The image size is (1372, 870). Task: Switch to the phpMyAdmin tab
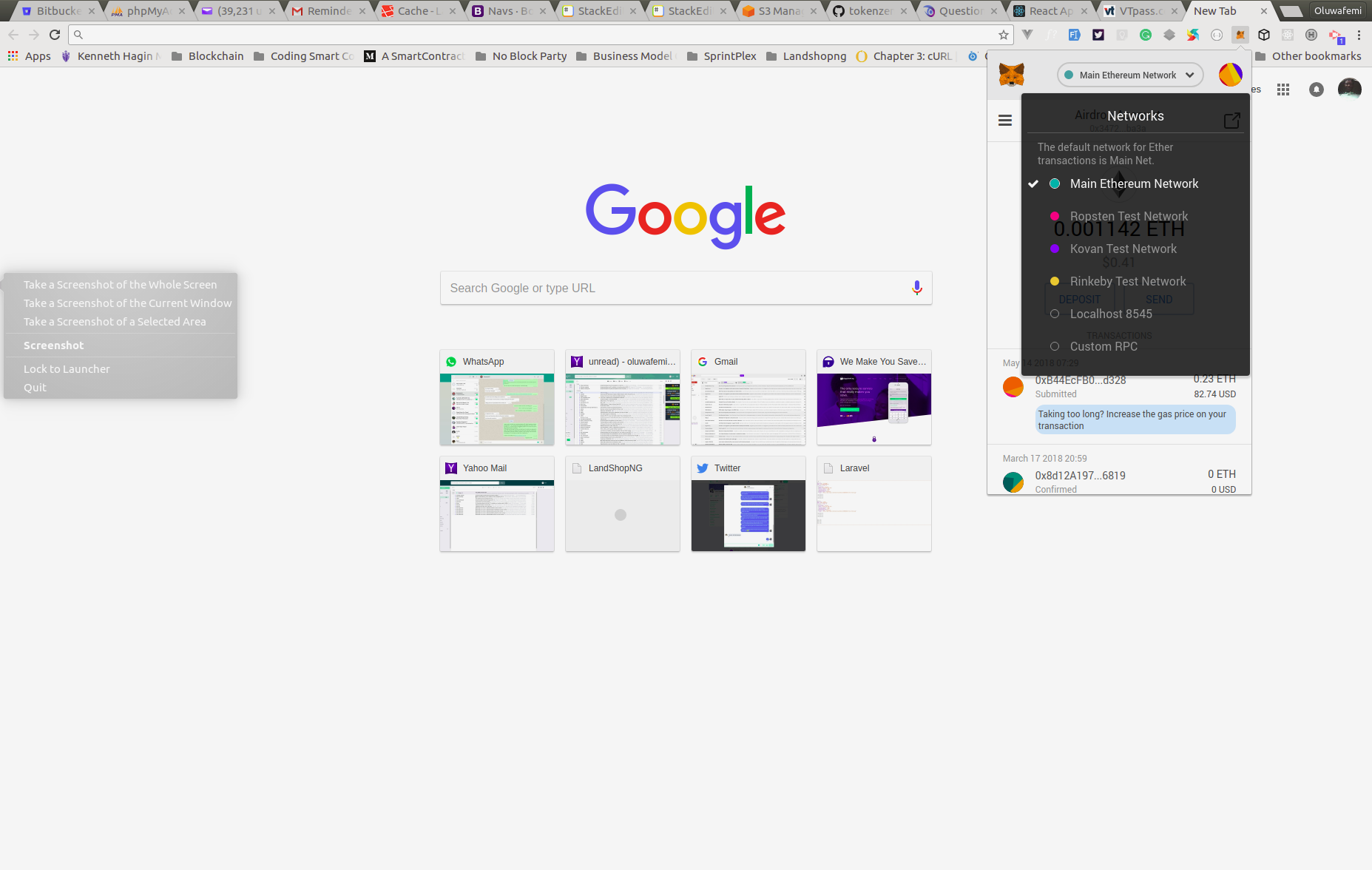pos(148,11)
